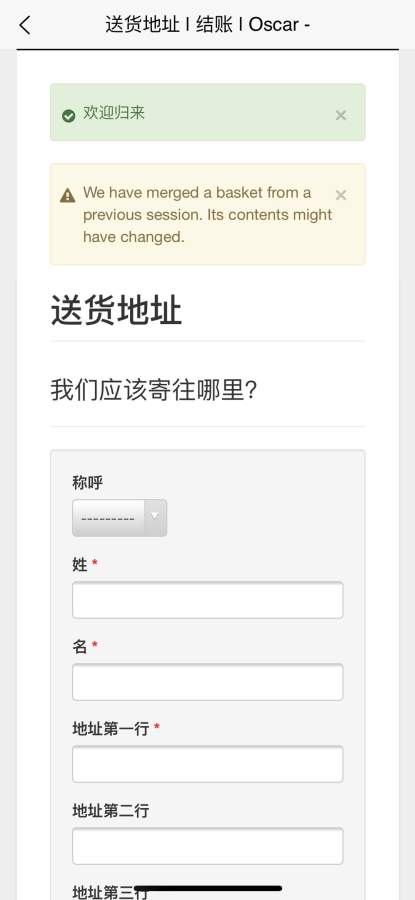Click the warning triangle icon

(68, 196)
